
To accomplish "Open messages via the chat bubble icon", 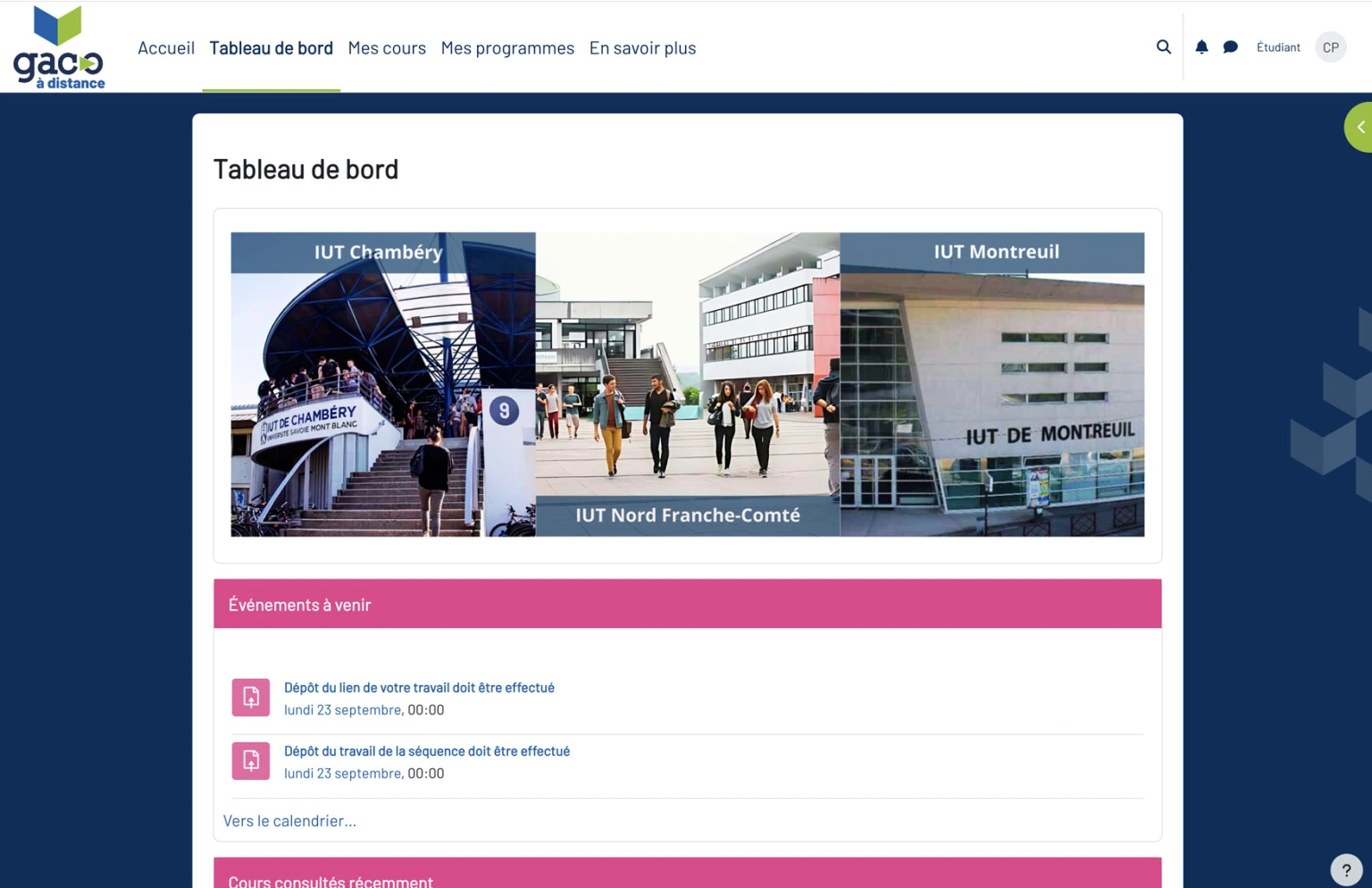I will coord(1230,46).
